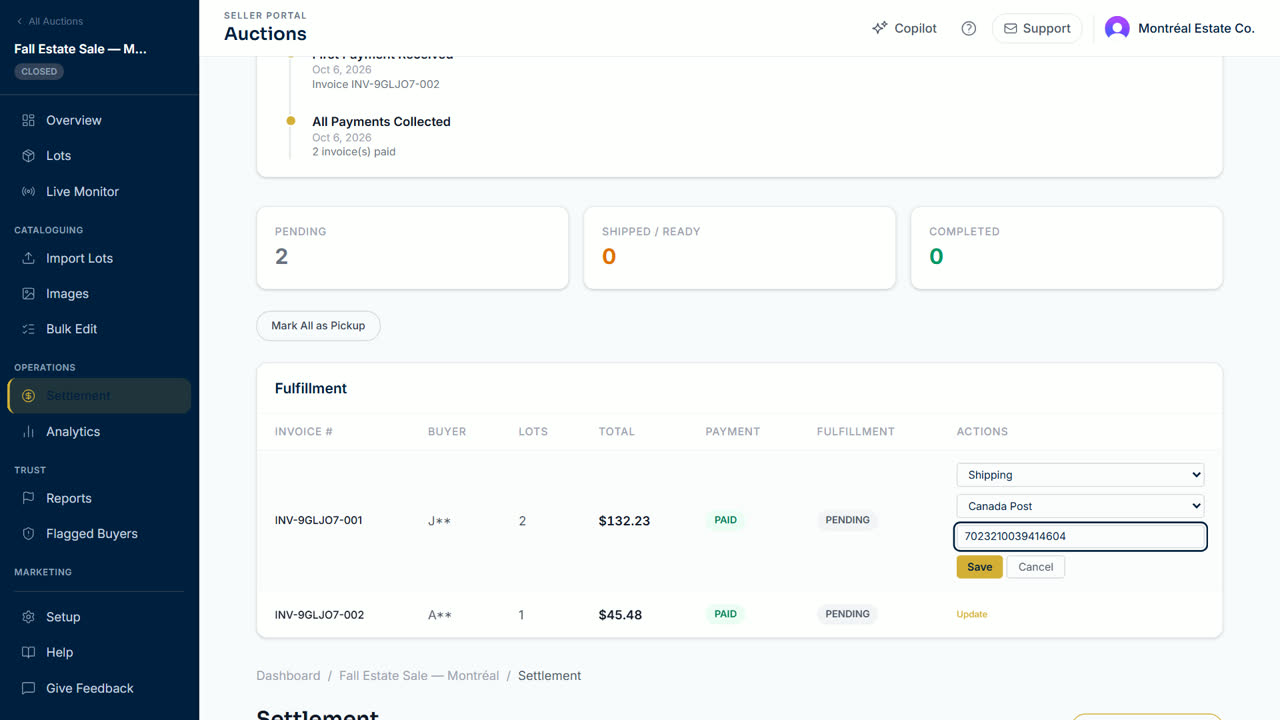The image size is (1280, 720).
Task: Click the Support button
Action: [x=1037, y=28]
